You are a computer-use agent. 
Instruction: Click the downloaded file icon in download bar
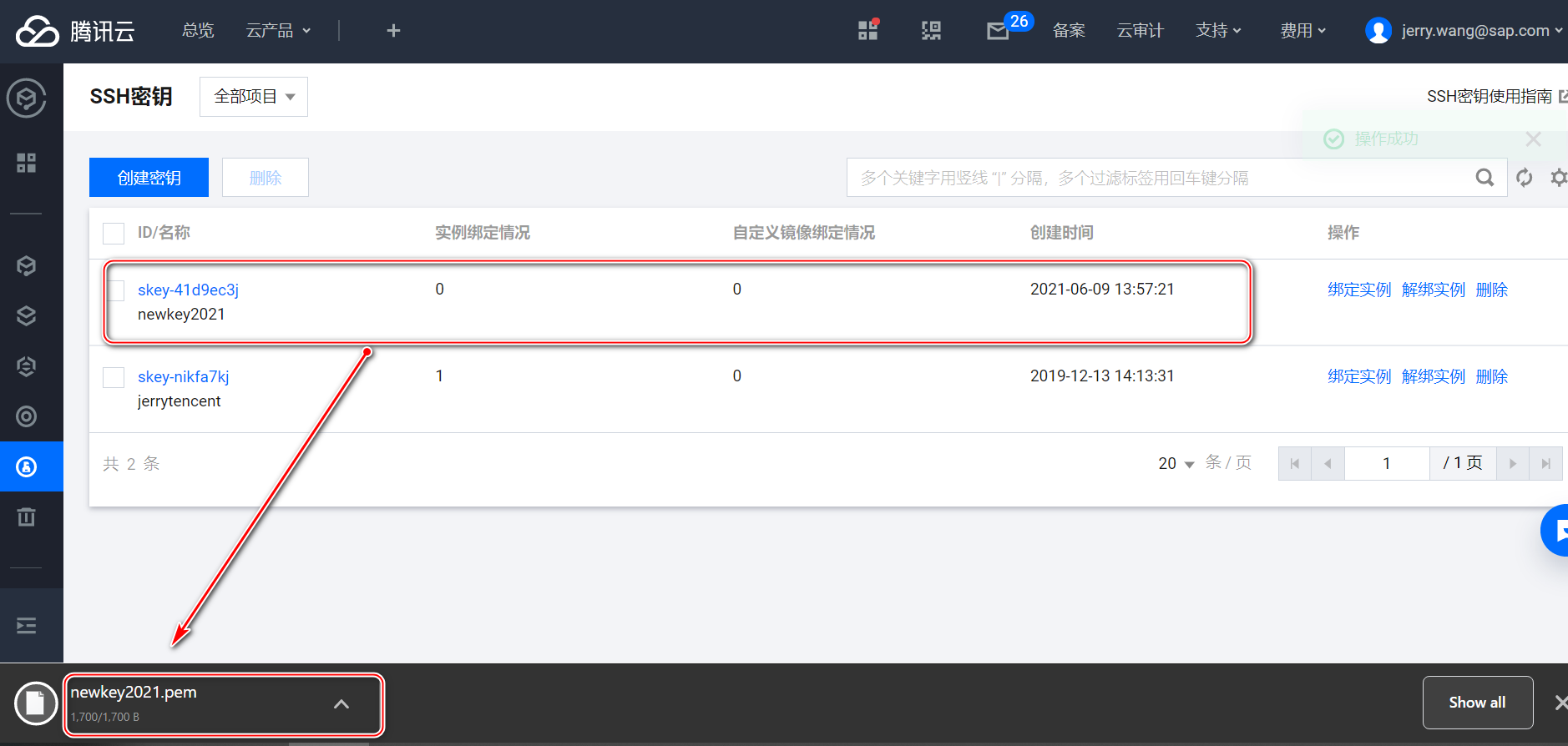click(x=36, y=703)
